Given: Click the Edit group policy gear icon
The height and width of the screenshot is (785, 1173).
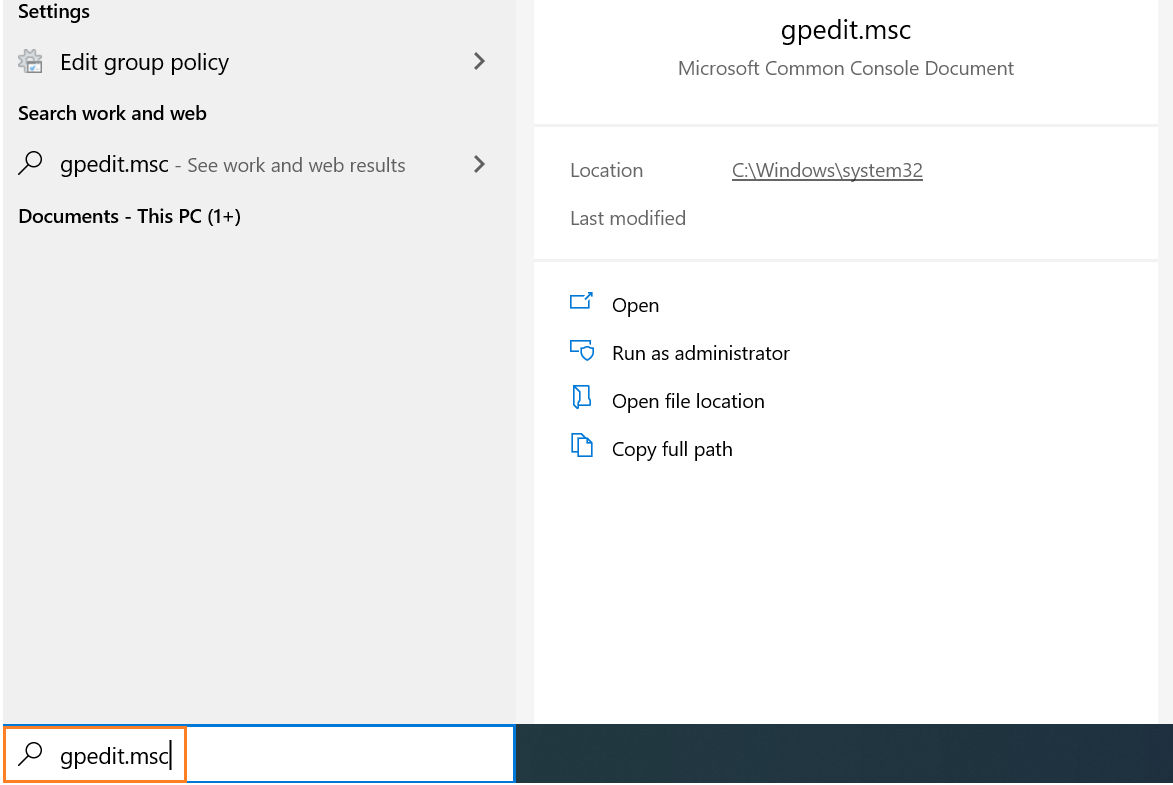Looking at the screenshot, I should [30, 61].
